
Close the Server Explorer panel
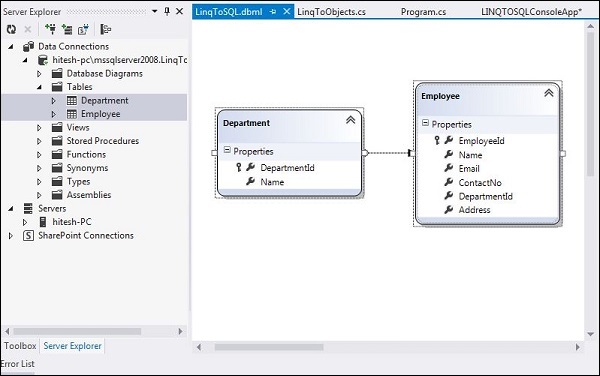pos(179,11)
